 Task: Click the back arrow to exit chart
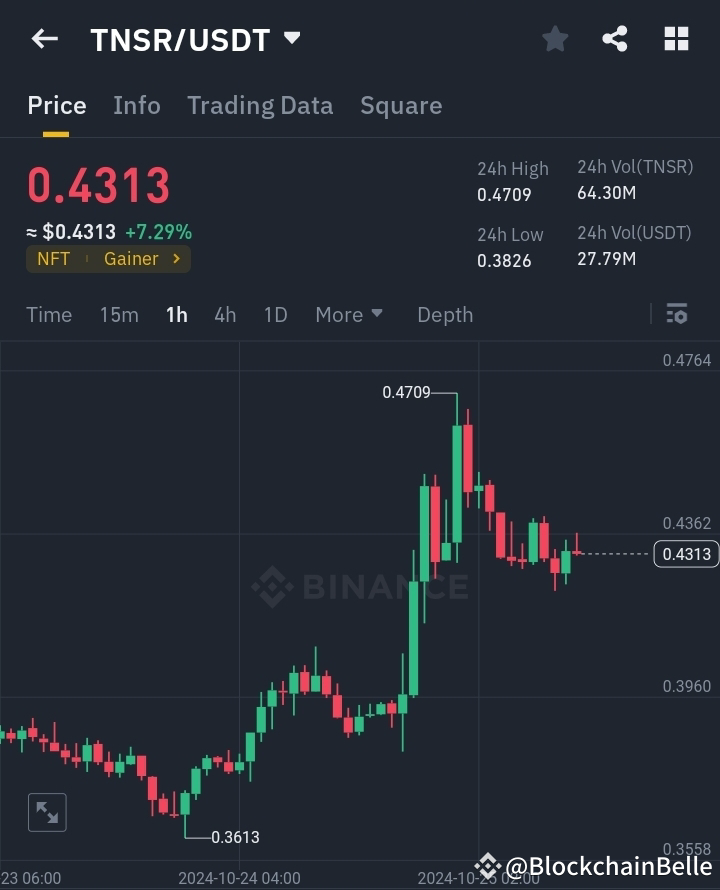pyautogui.click(x=44, y=39)
